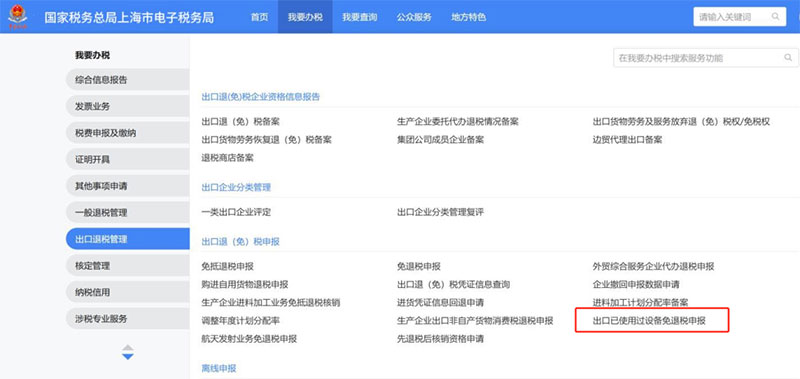Click the sidebar scroll down arrow
Image resolution: width=800 pixels, height=379 pixels.
(x=128, y=357)
